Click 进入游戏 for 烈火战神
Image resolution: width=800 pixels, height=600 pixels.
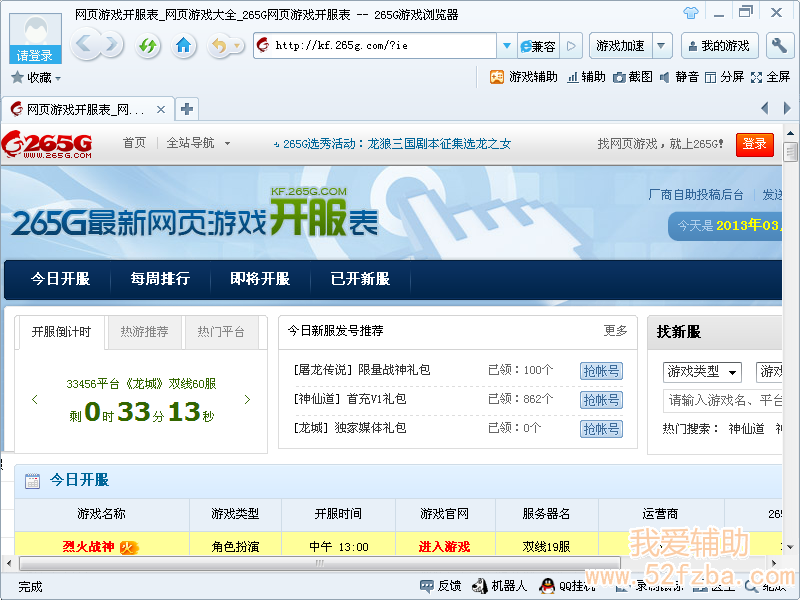[444, 547]
